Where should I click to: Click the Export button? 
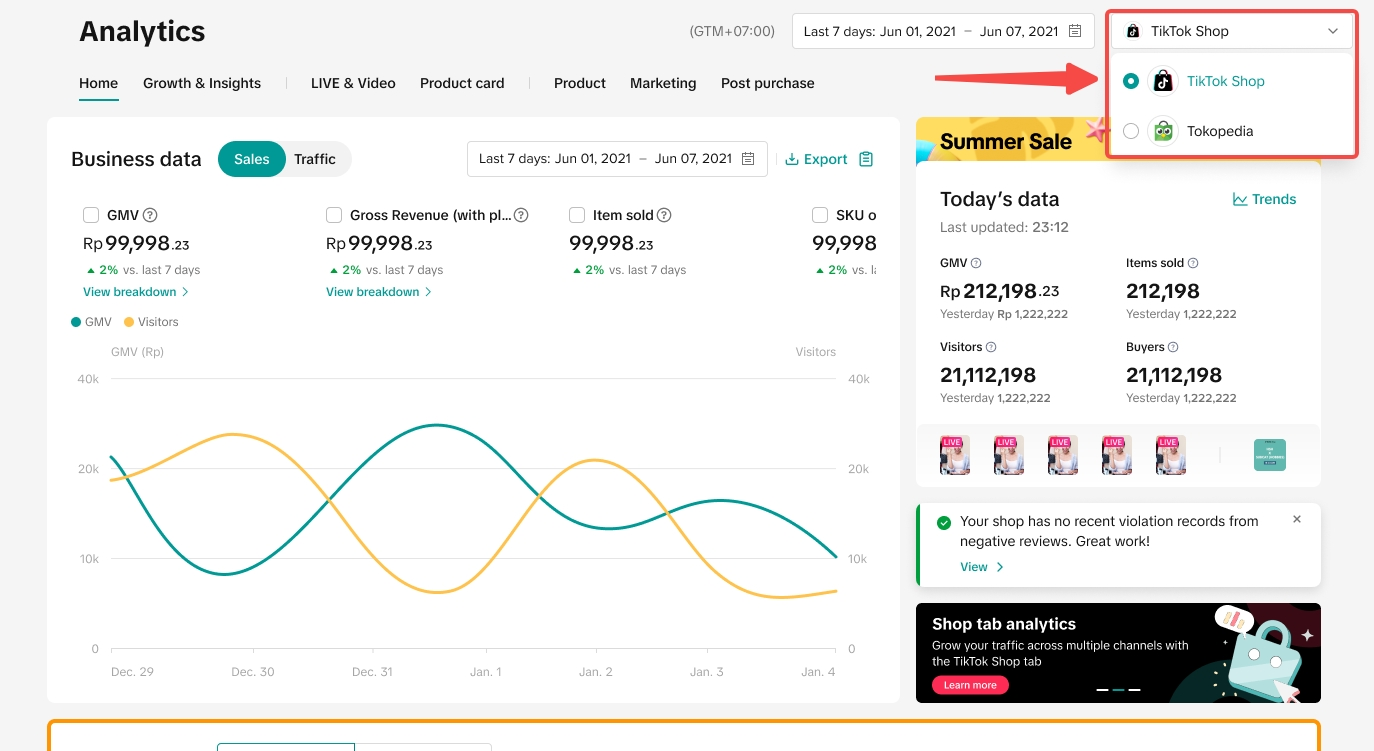pos(816,159)
